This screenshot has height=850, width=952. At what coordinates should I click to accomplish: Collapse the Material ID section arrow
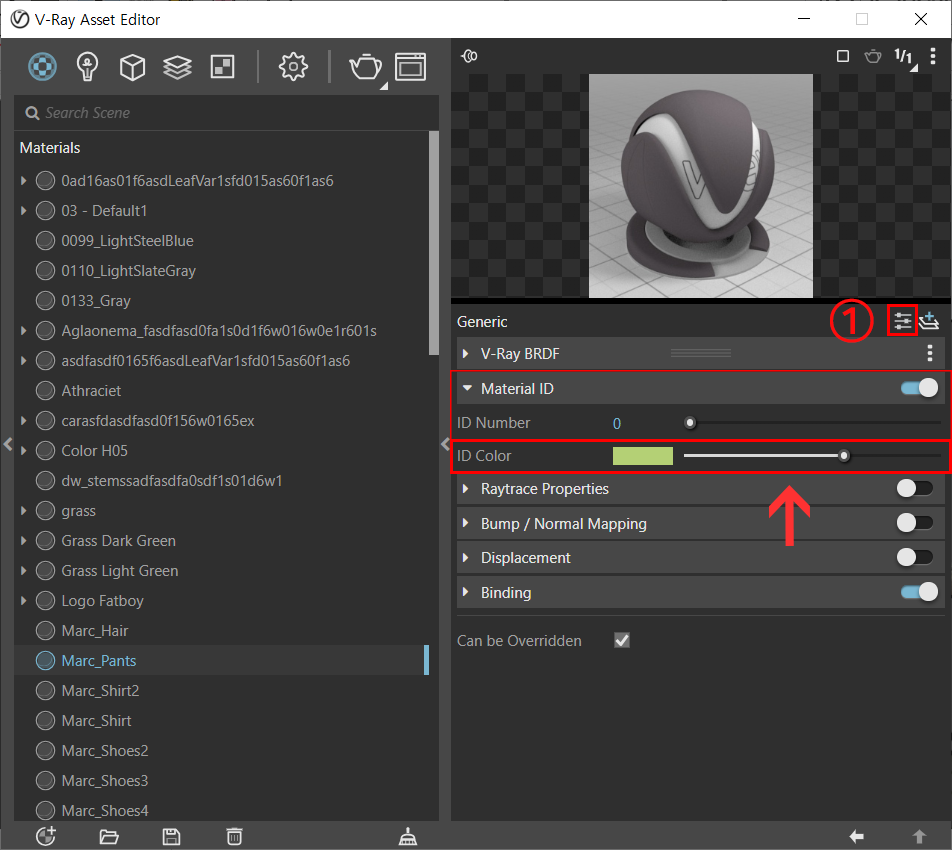point(467,388)
